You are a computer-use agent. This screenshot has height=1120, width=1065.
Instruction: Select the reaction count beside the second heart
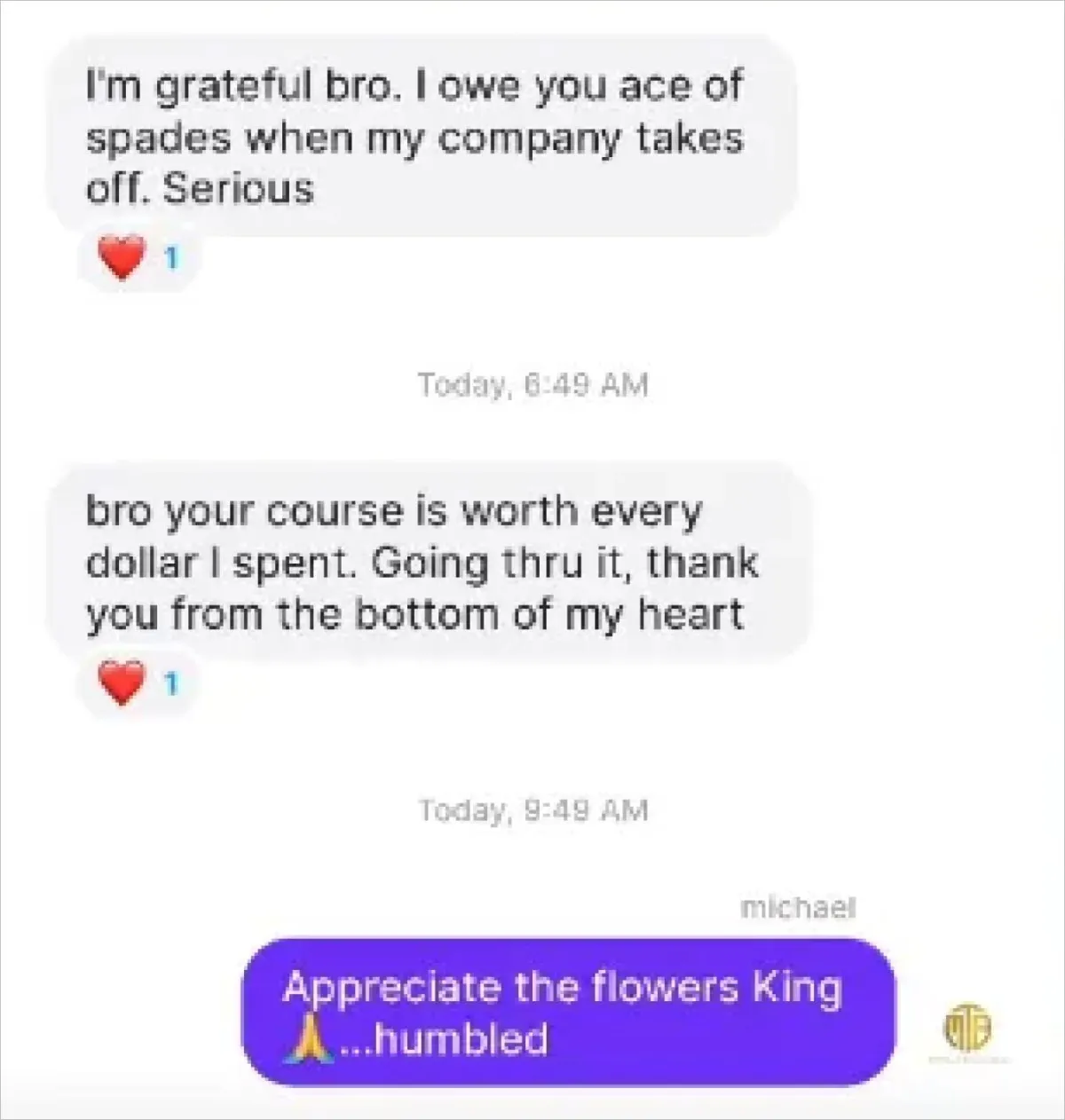click(172, 684)
